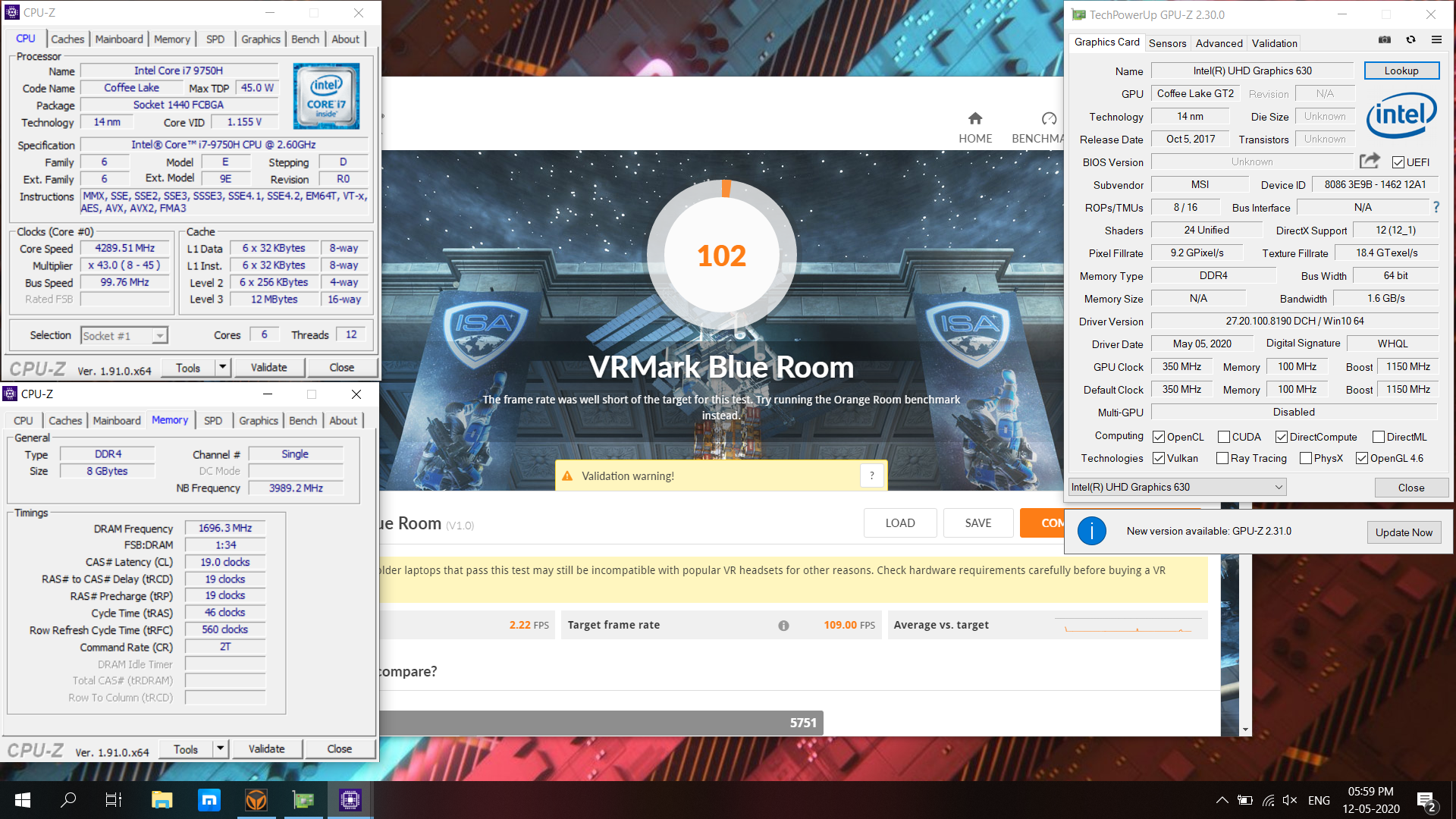Click the GPU-Z screenshot camera icon

pyautogui.click(x=1385, y=40)
